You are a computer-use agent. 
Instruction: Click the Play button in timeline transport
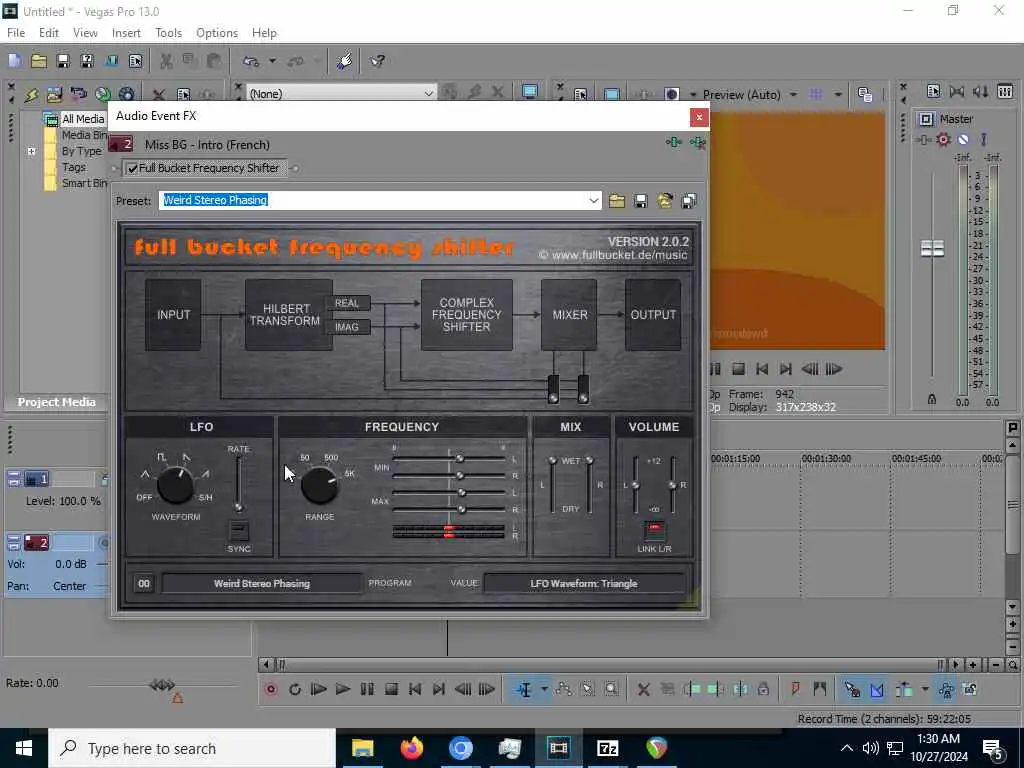point(342,689)
